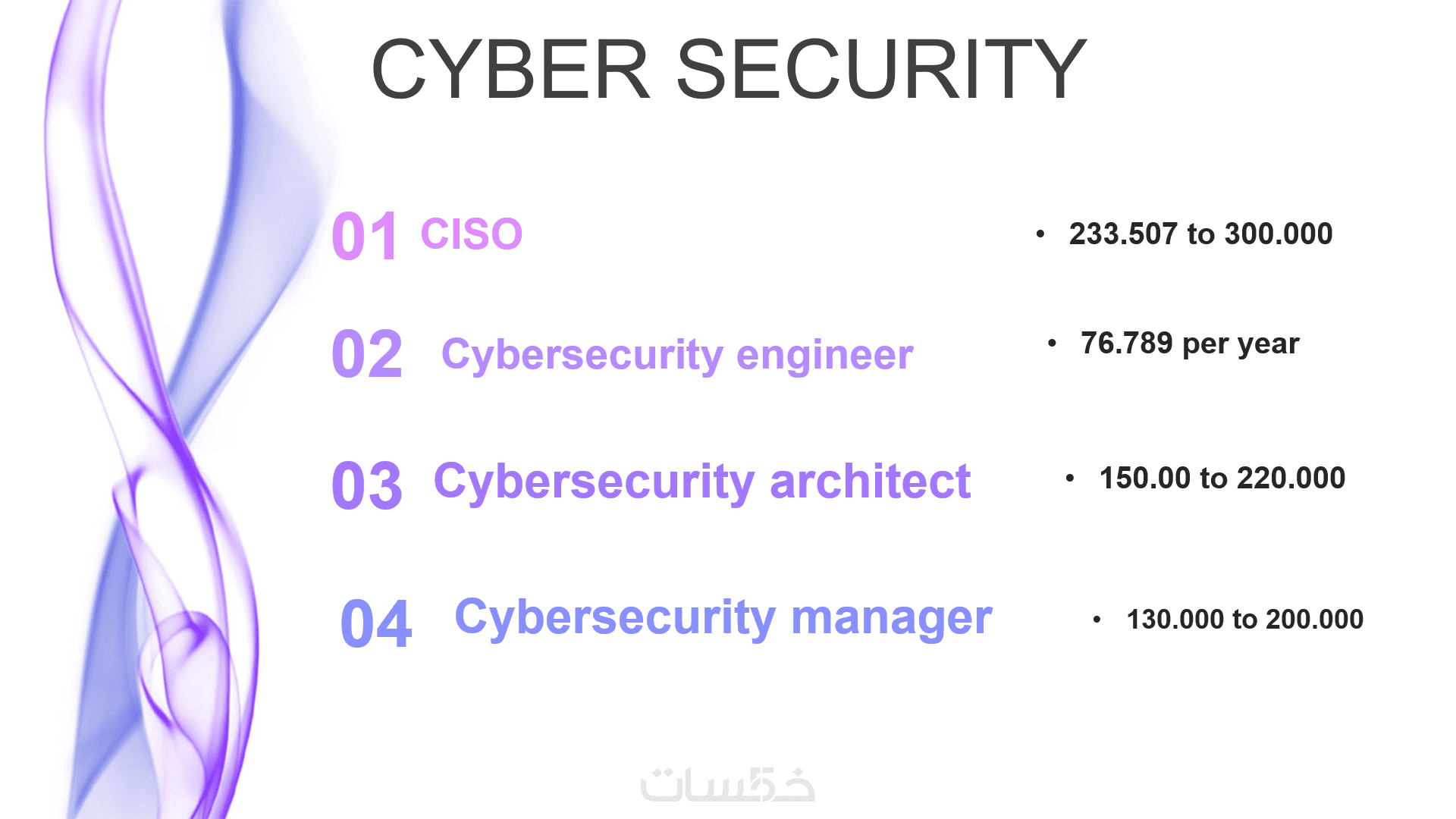The width and height of the screenshot is (1456, 819).
Task: Select the word SECURITY in the title
Action: click(881, 70)
